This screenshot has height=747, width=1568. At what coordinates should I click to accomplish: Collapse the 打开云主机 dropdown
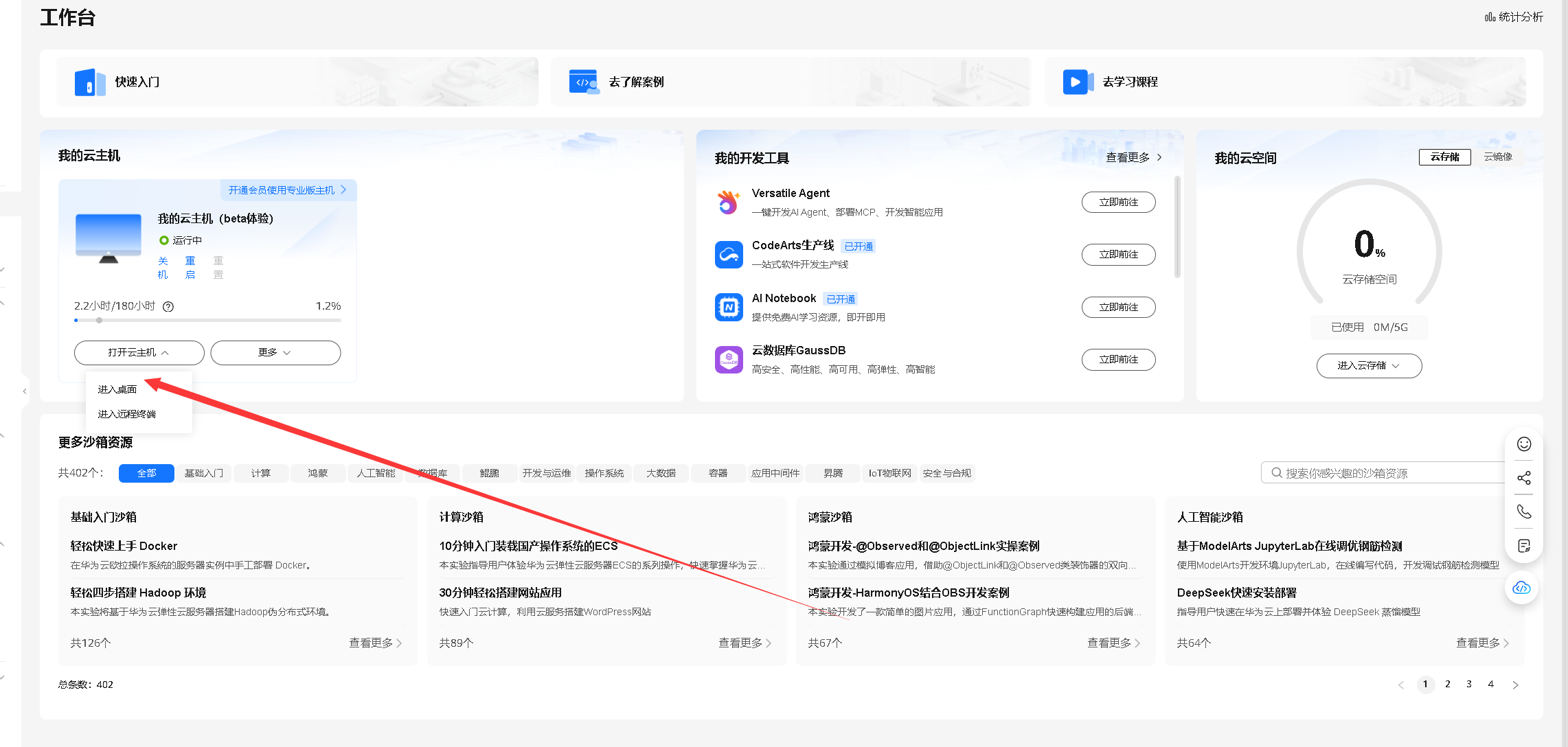(138, 352)
